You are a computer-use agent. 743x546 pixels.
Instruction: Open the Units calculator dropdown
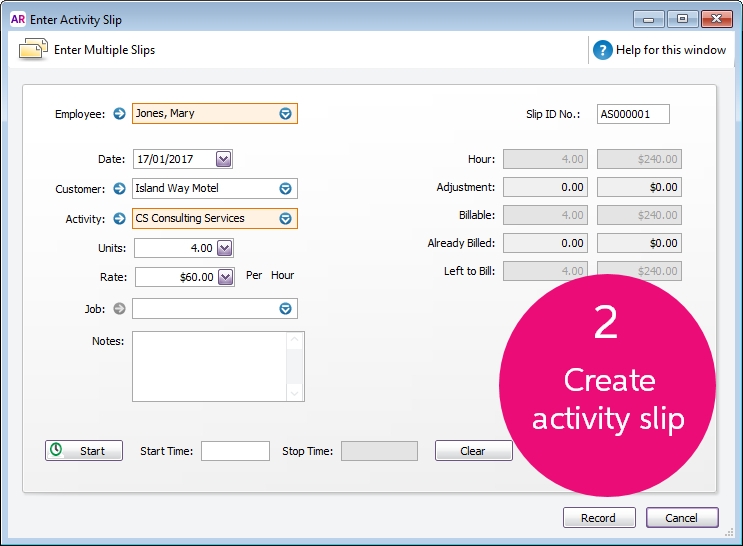click(225, 248)
